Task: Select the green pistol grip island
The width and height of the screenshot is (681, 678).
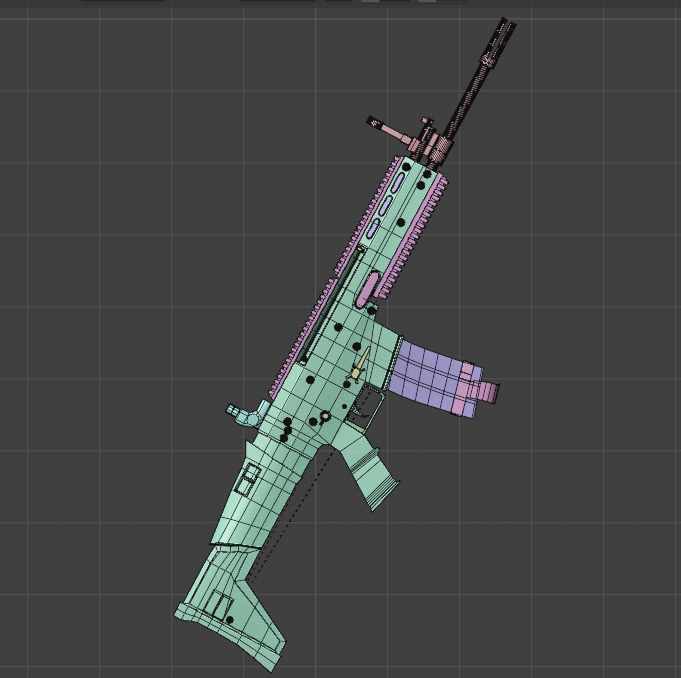Action: pyautogui.click(x=369, y=469)
